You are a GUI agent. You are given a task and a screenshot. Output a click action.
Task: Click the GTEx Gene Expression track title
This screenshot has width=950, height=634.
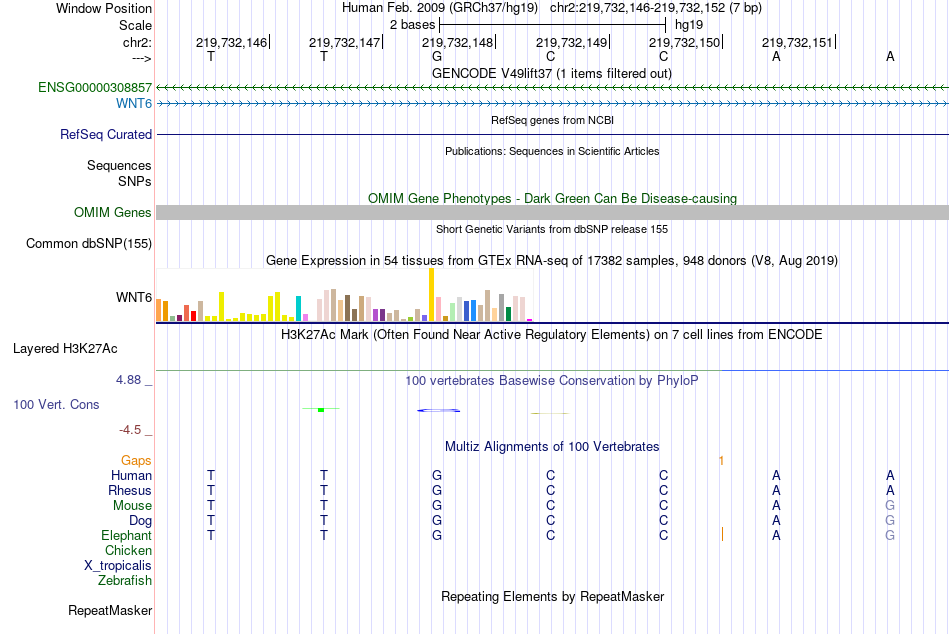552,261
